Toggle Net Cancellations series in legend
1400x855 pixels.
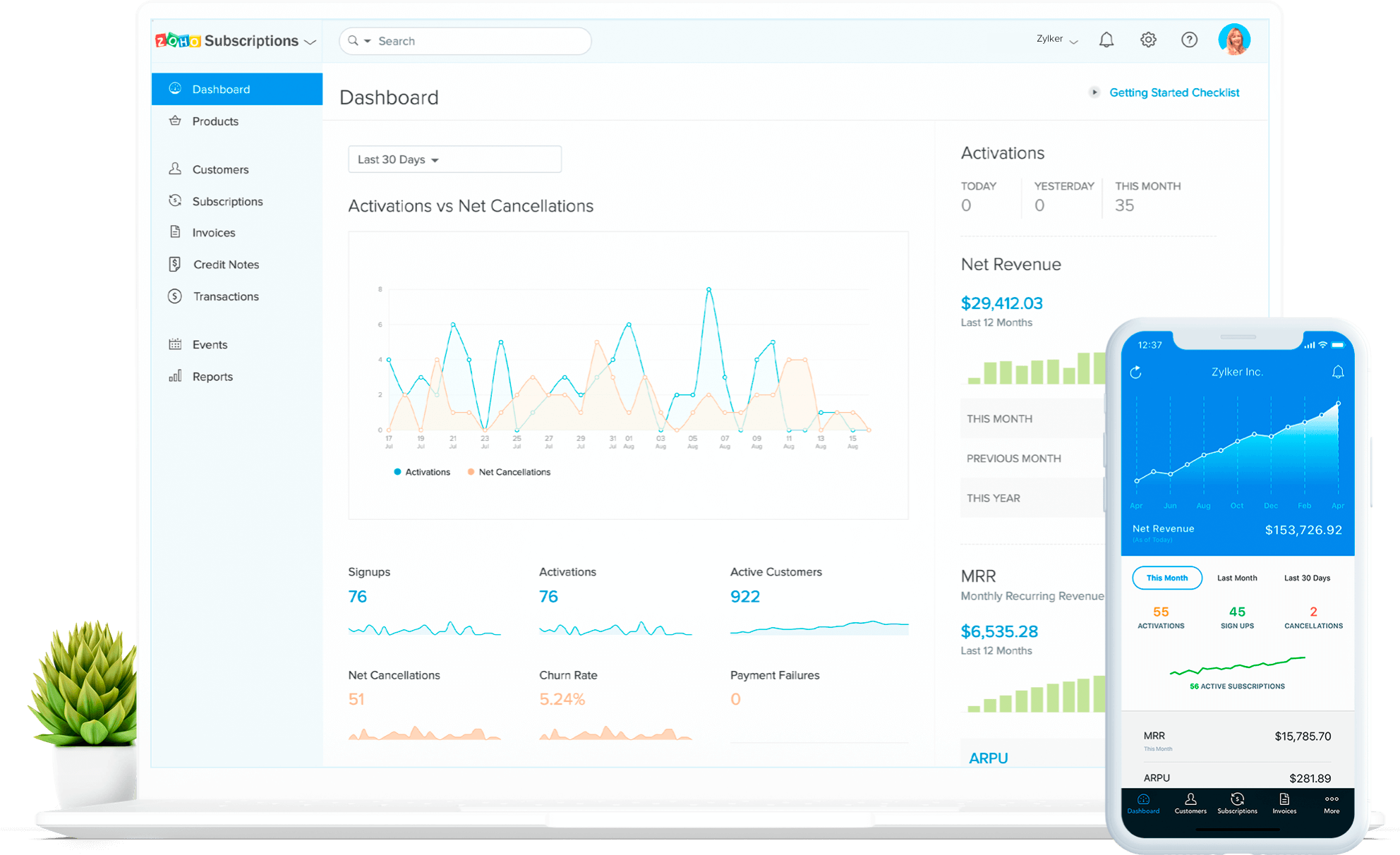coord(509,472)
